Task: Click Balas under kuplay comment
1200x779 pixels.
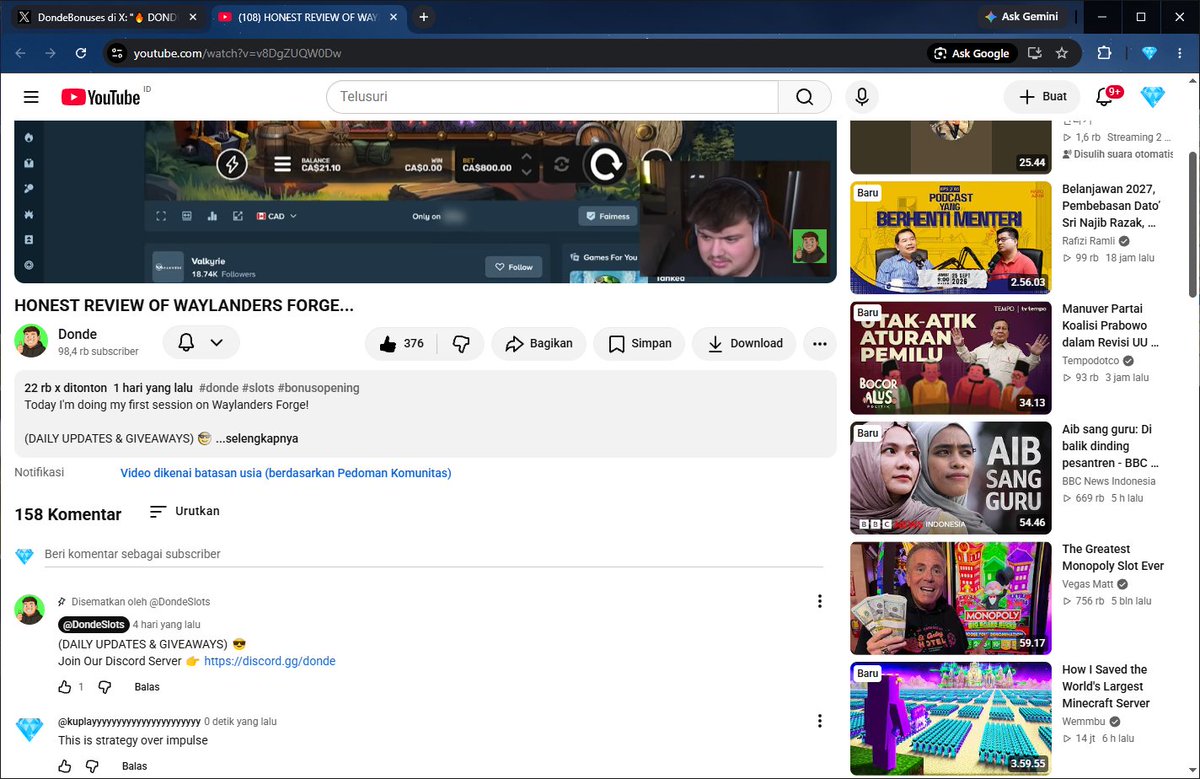Action: [134, 766]
